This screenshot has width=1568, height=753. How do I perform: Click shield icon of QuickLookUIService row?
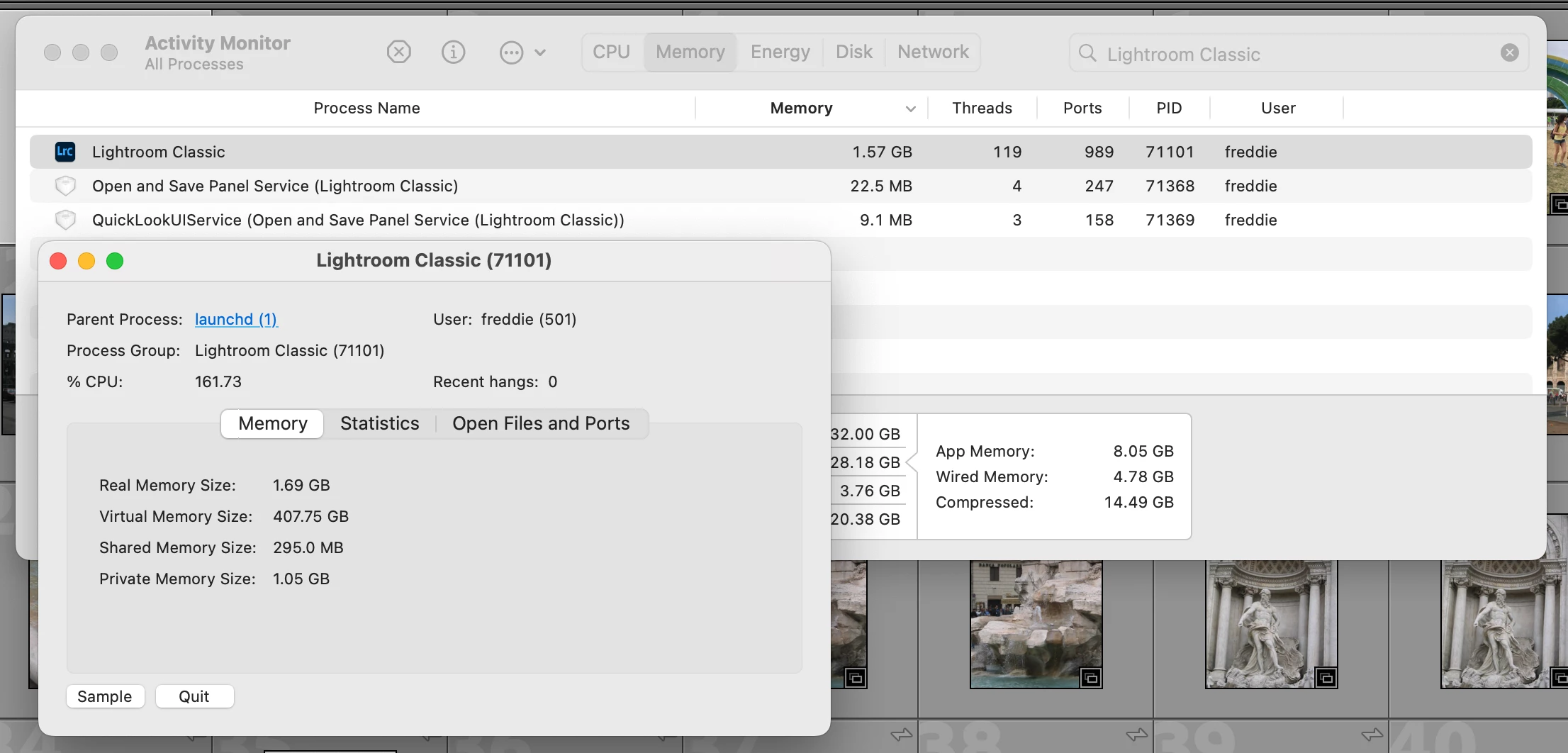65,220
